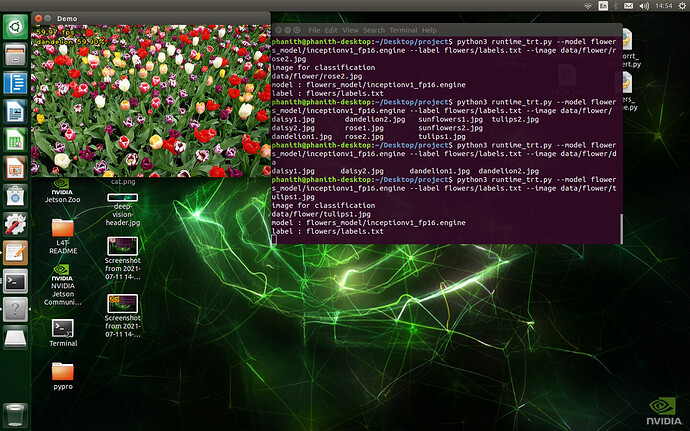Open LibreOffice Writer from the launcher
This screenshot has height=431, width=690.
[x=15, y=111]
